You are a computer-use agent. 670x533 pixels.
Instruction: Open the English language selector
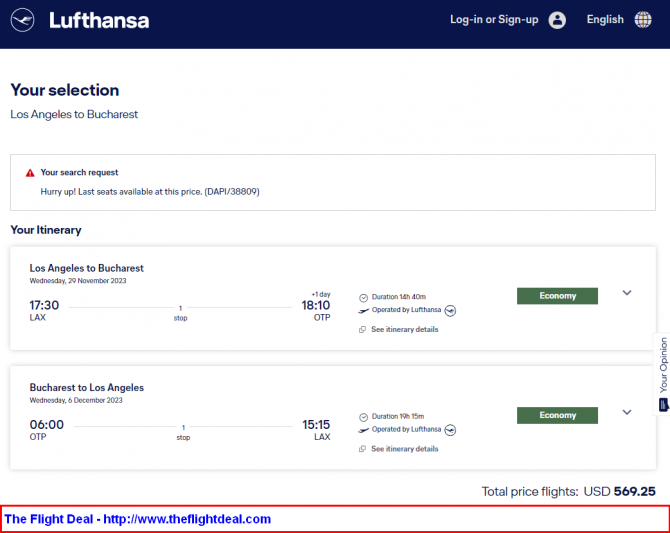coord(605,20)
